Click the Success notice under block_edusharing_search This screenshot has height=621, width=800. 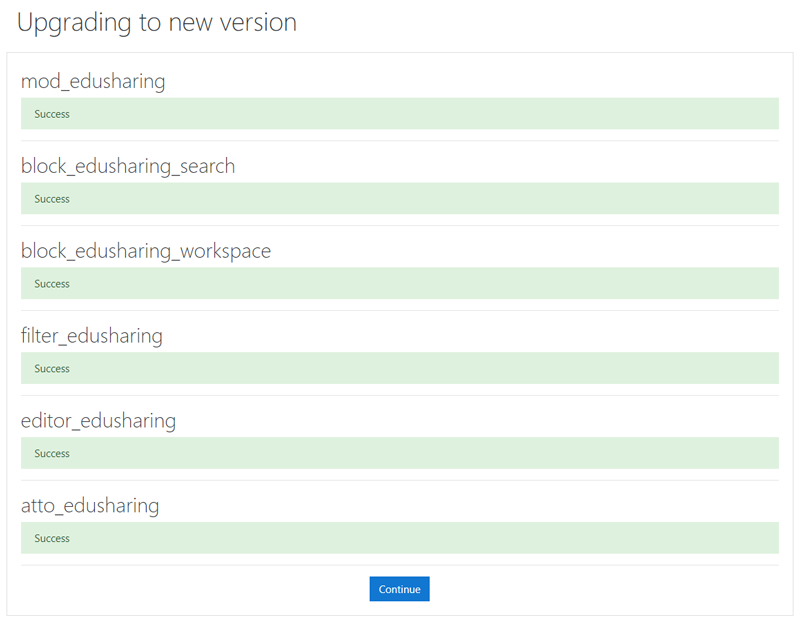pyautogui.click(x=399, y=199)
